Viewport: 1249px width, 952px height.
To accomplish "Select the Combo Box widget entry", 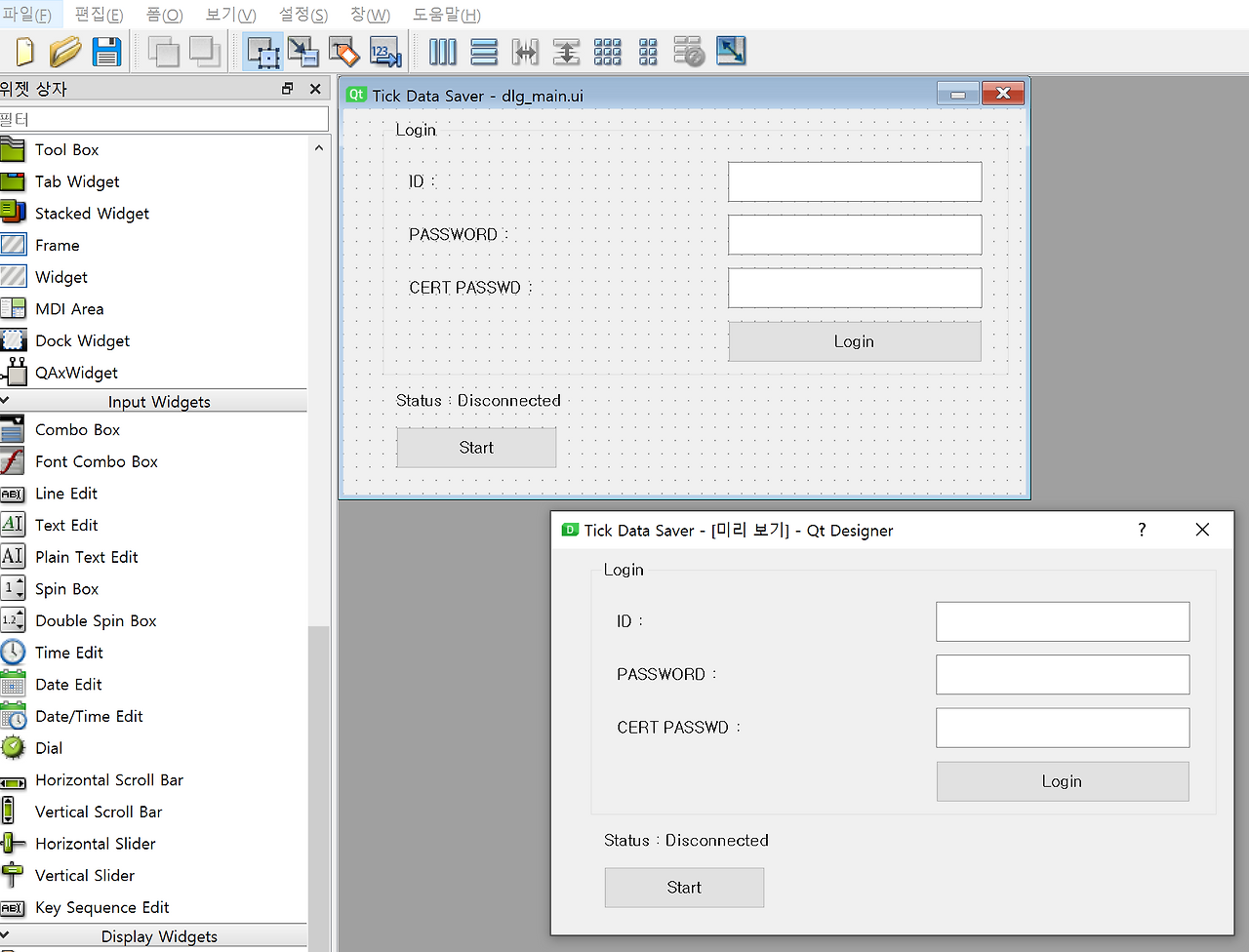I will [78, 429].
